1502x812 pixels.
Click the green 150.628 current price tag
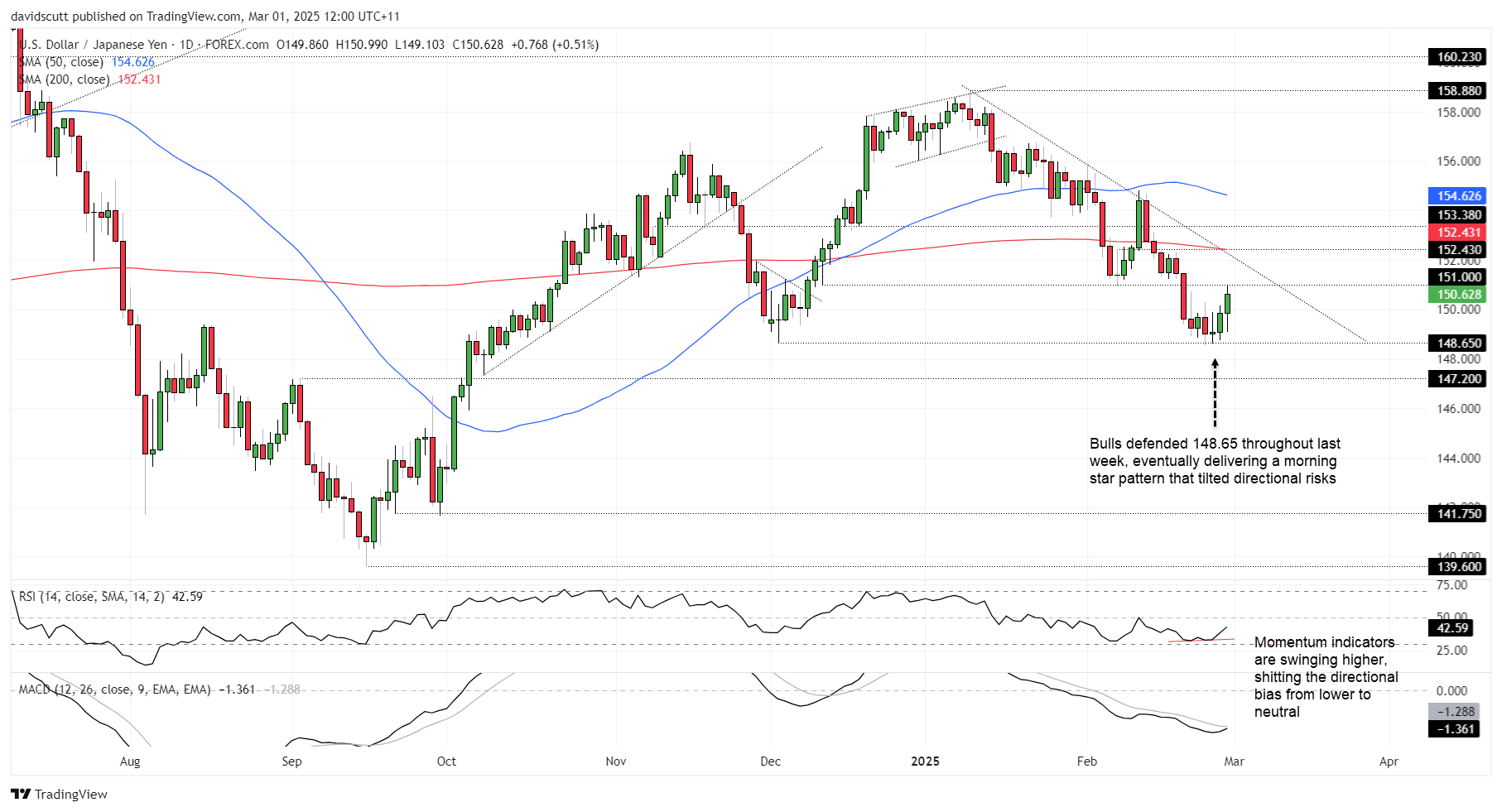[x=1457, y=295]
